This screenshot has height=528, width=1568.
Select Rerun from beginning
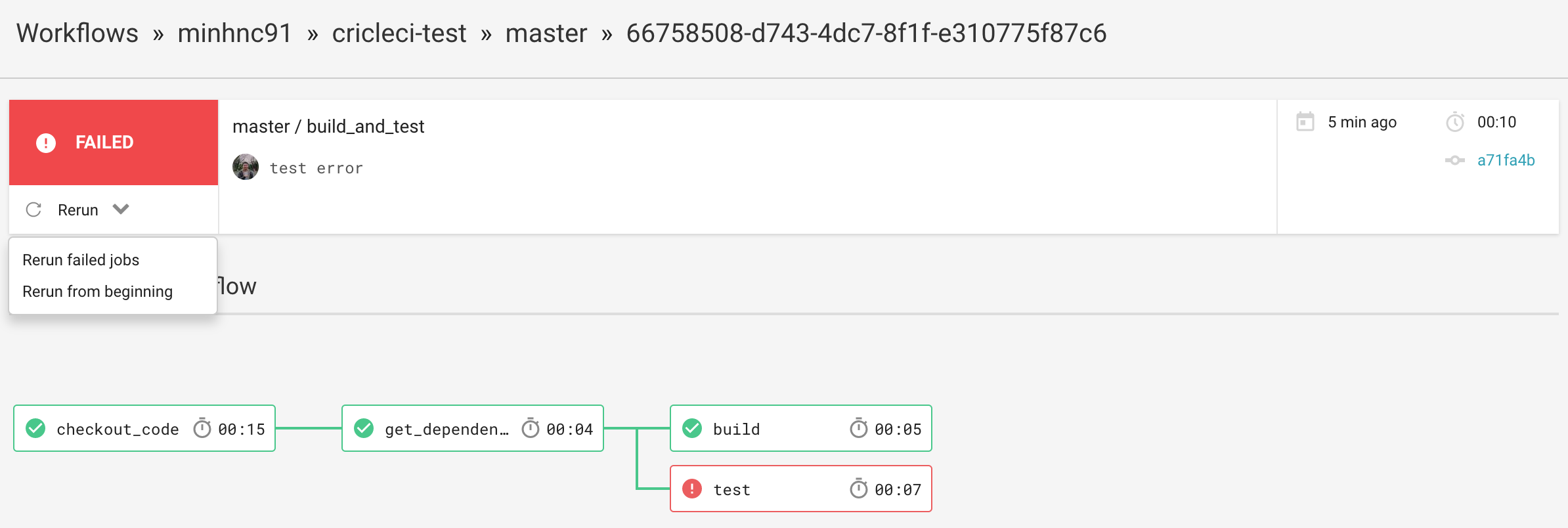tap(98, 292)
